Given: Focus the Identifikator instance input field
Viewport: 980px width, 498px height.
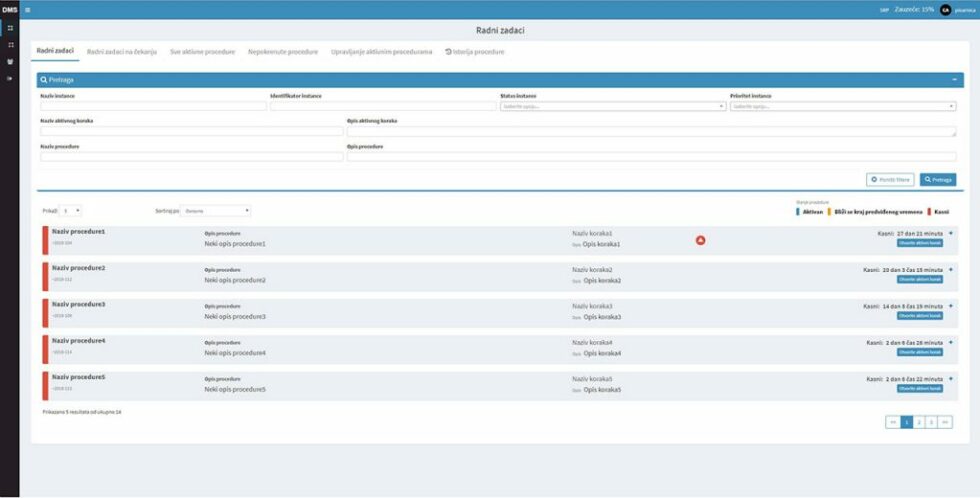Looking at the screenshot, I should (x=383, y=107).
